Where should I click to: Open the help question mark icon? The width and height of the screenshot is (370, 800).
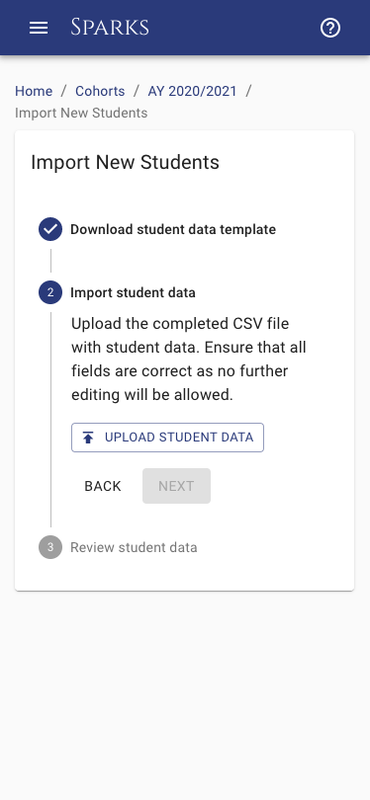(x=330, y=28)
